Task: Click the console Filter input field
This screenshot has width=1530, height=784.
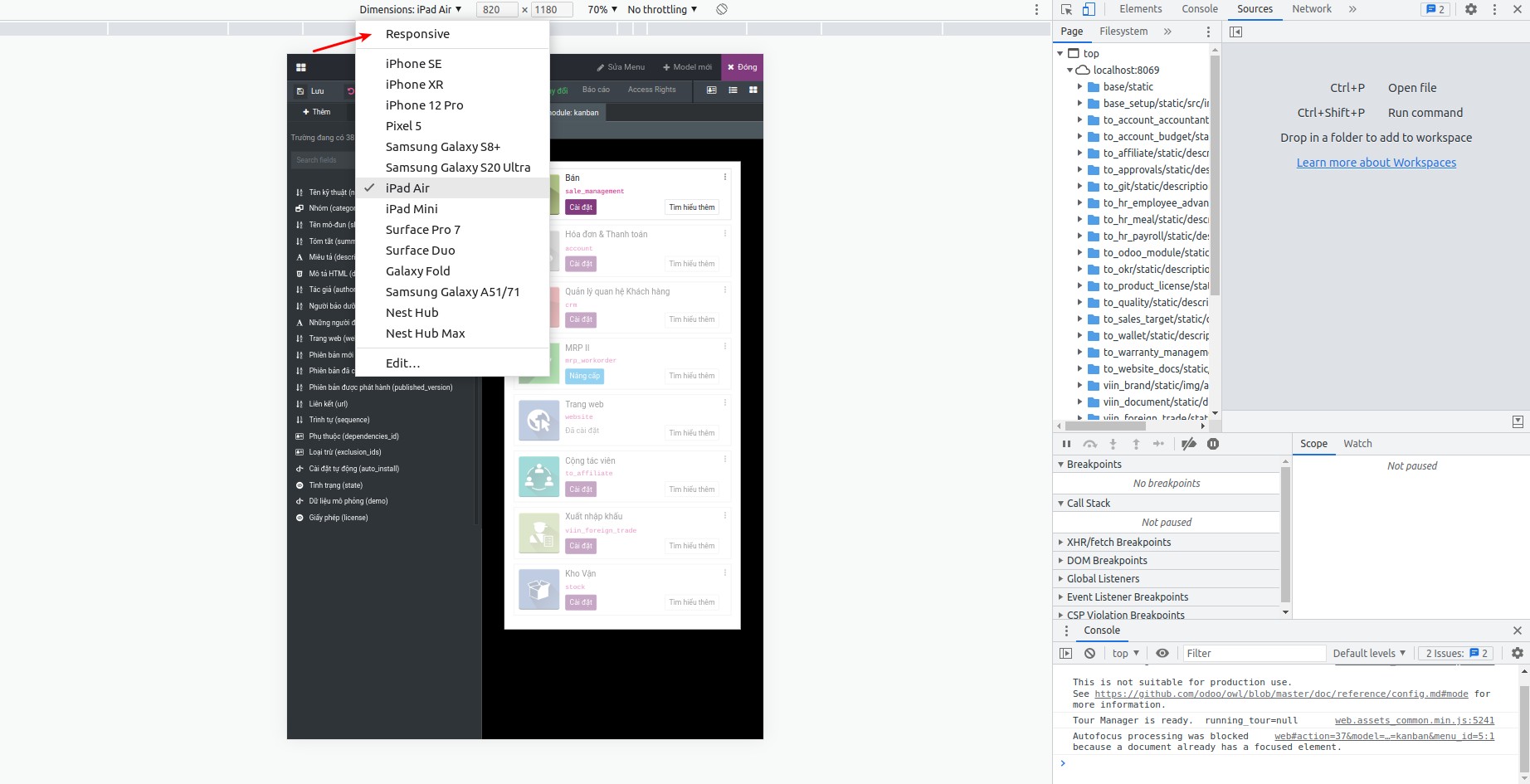Action: coord(1253,653)
